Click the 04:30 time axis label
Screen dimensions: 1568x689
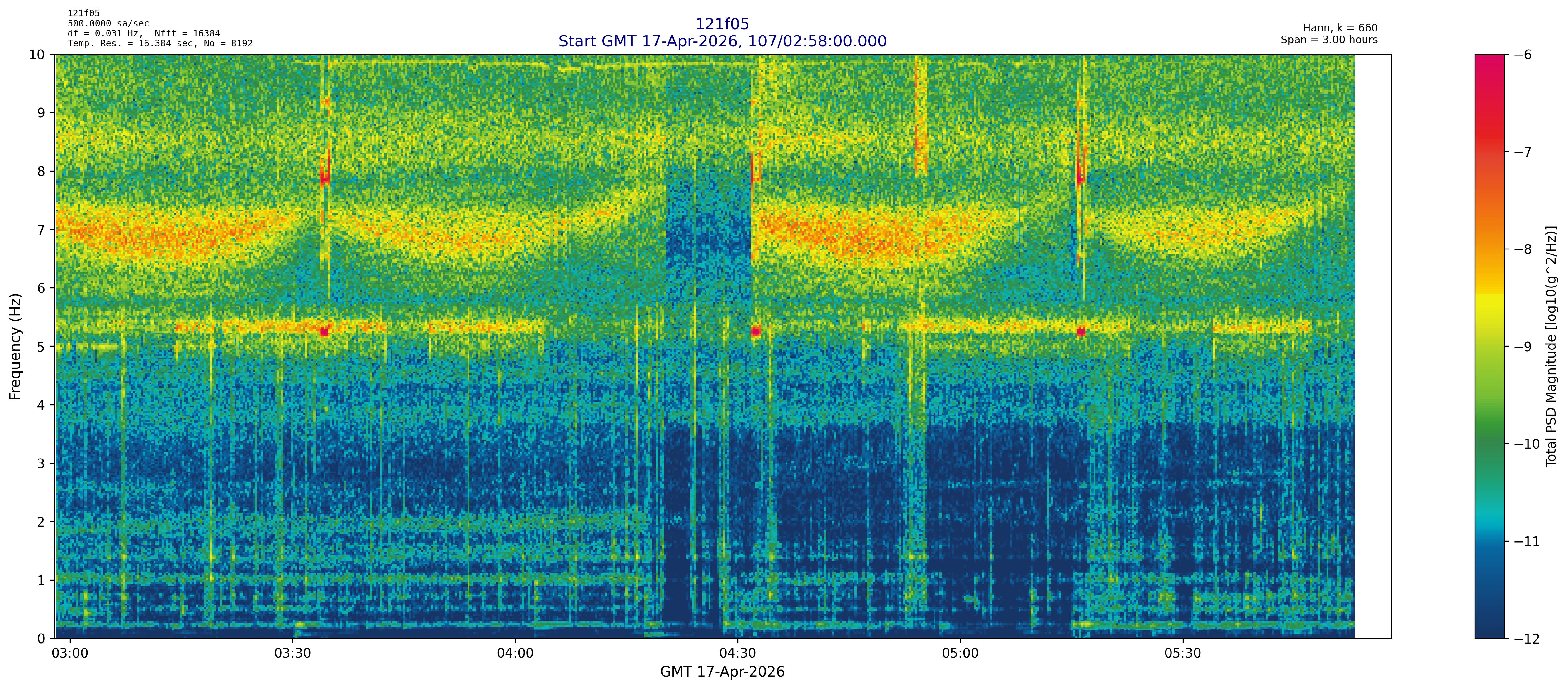coord(738,654)
